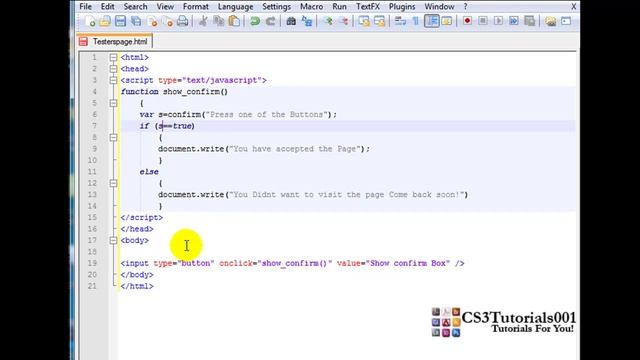Image resolution: width=640 pixels, height=360 pixels.
Task: Close document with X in menu bar
Action: [573, 7]
